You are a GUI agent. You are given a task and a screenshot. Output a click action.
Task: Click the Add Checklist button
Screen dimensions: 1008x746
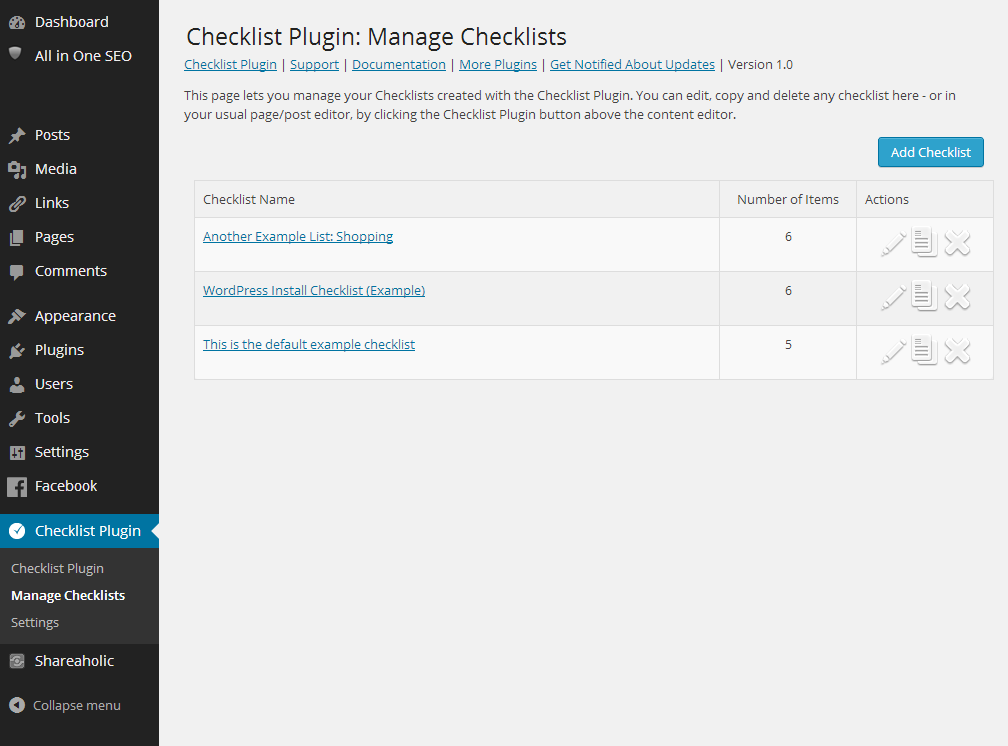[931, 152]
